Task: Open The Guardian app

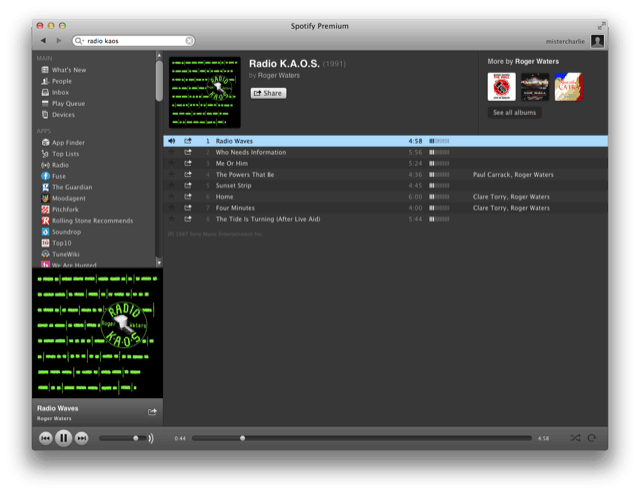Action: 67,187
